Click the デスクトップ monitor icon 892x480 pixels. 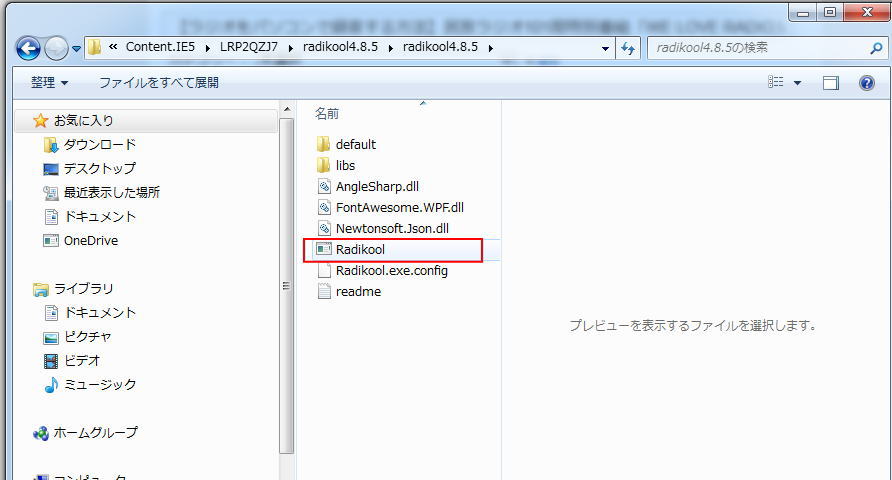(51, 169)
